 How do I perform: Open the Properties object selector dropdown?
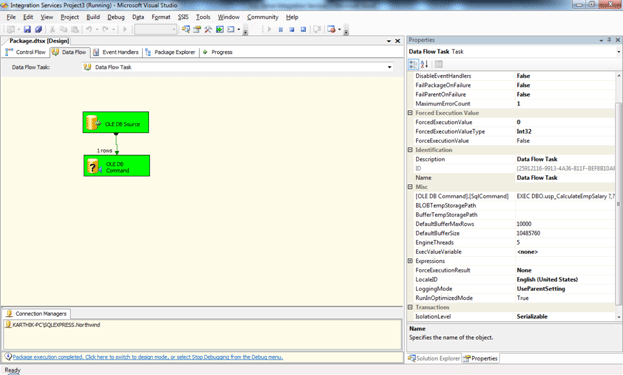tap(618, 52)
